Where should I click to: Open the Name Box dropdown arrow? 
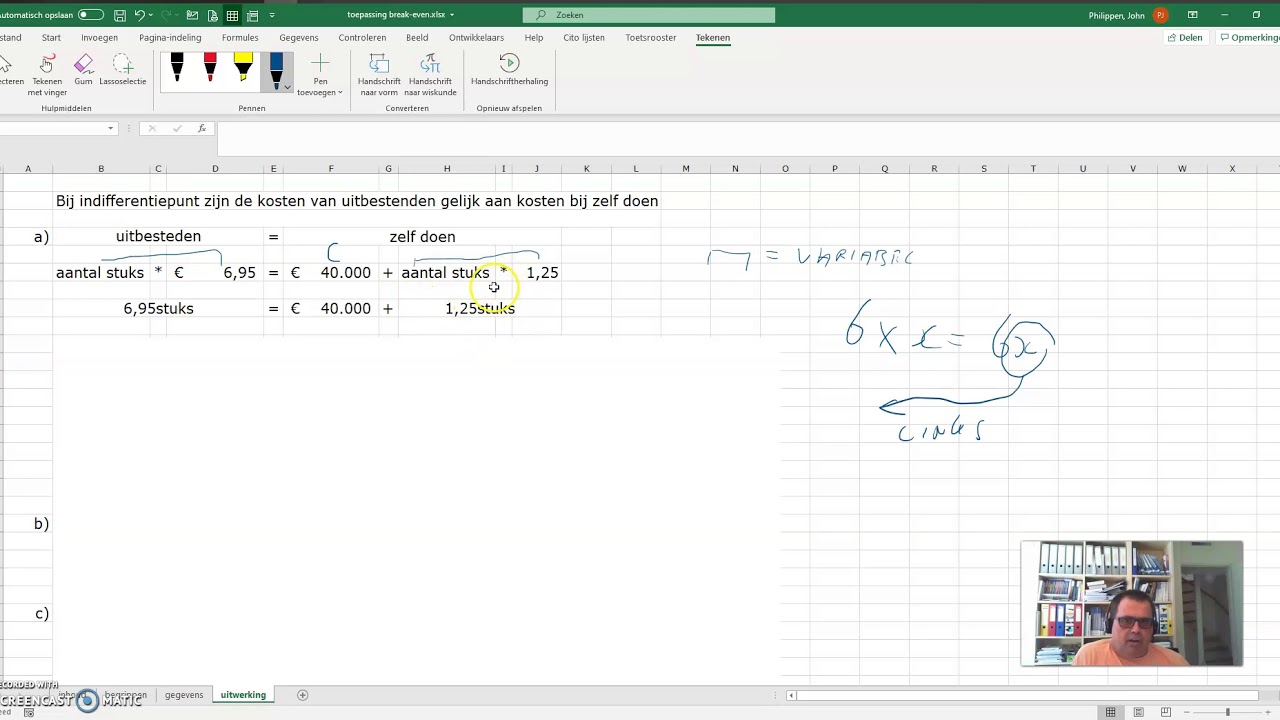110,128
